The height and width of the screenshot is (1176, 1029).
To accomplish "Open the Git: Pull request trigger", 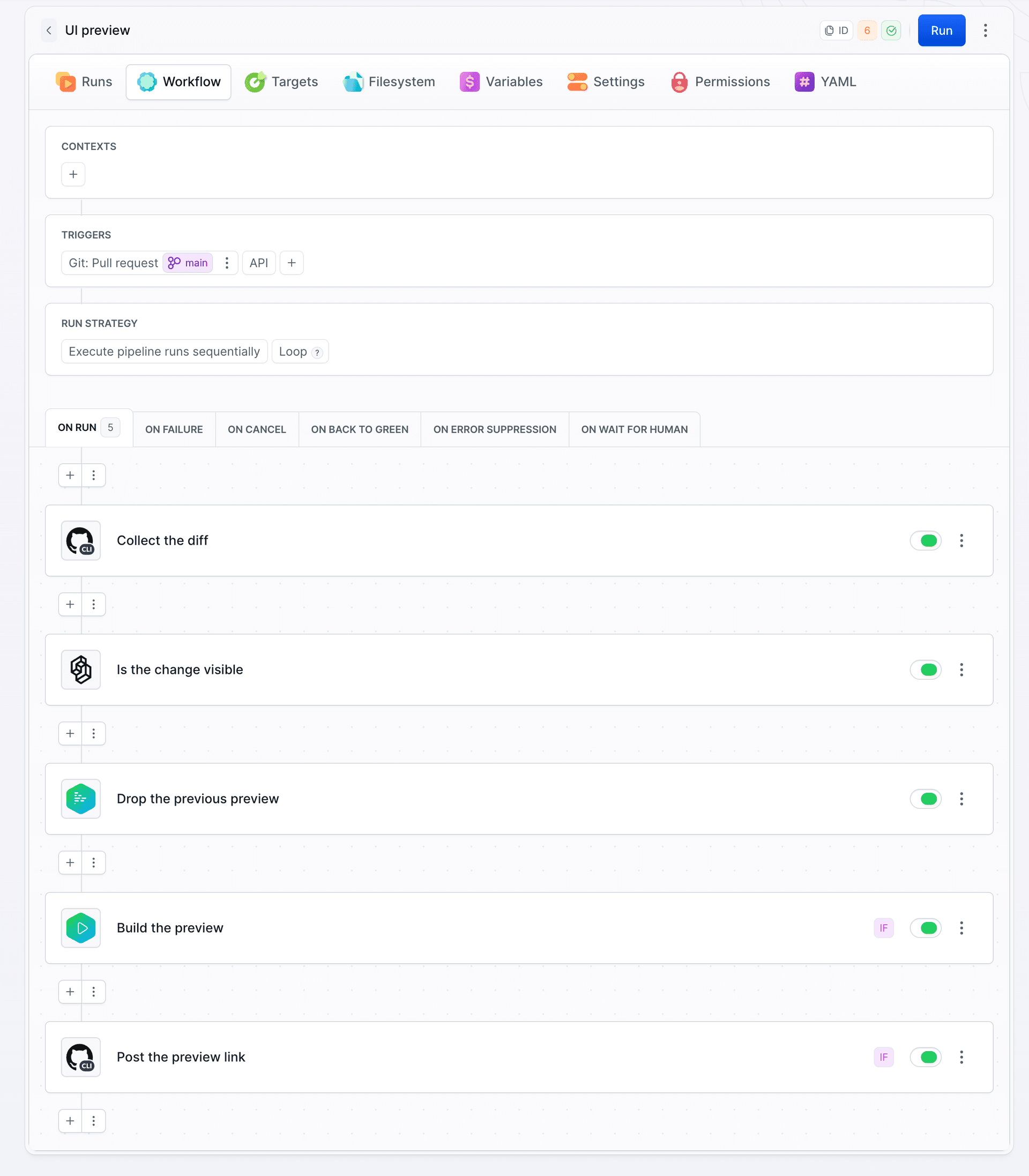I will pyautogui.click(x=113, y=263).
